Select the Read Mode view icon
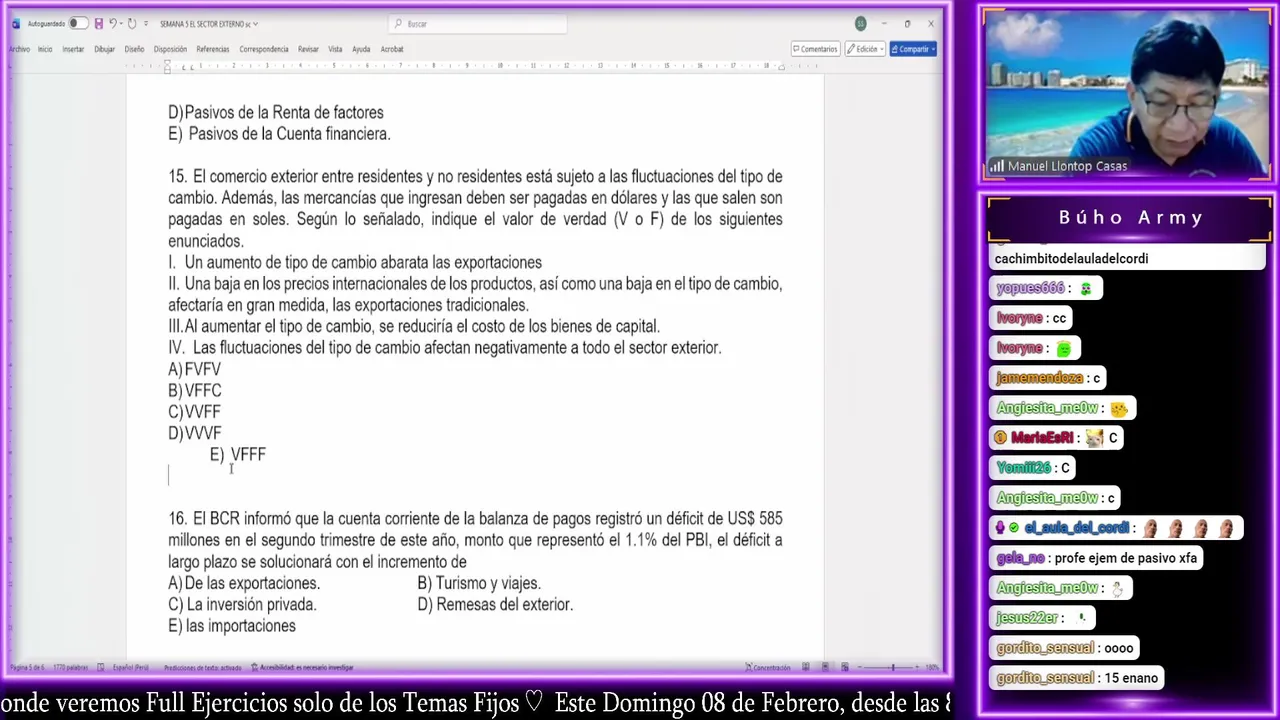Screen dimensions: 1280x720 806,667
